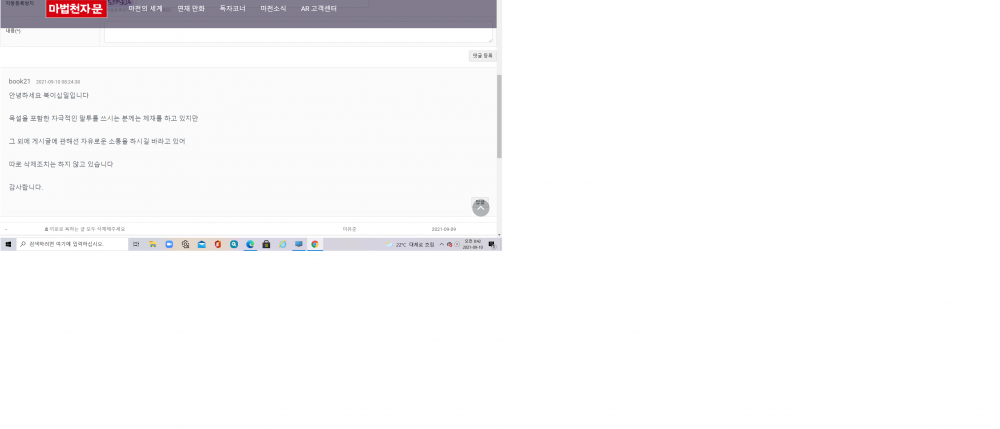This screenshot has height=429, width=1000.
Task: Open File Explorer from the taskbar
Action: pos(153,244)
